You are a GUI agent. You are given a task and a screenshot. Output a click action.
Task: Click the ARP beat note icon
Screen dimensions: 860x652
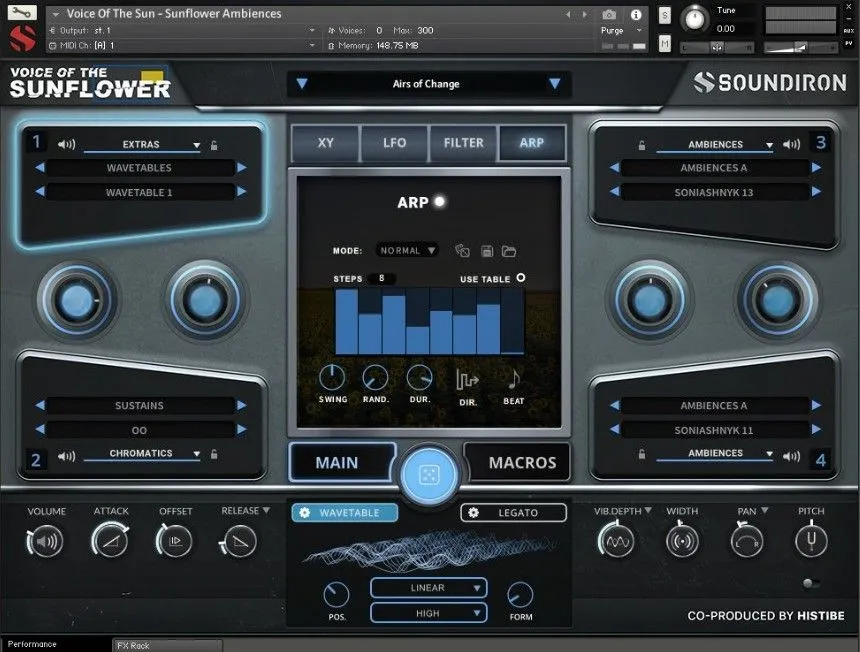pyautogui.click(x=514, y=378)
